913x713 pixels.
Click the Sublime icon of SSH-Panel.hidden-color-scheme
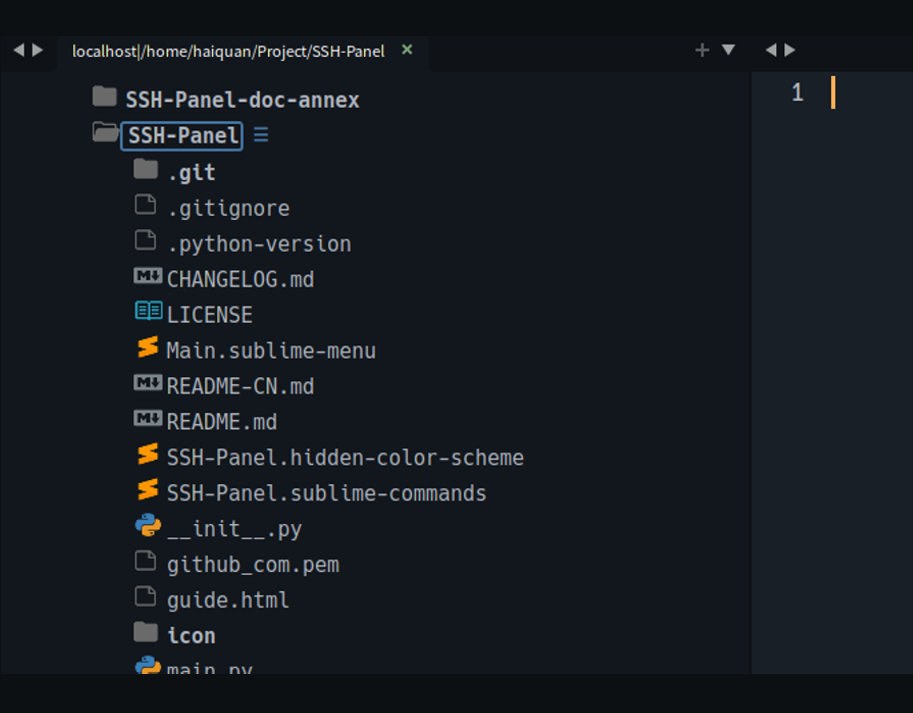coord(147,454)
